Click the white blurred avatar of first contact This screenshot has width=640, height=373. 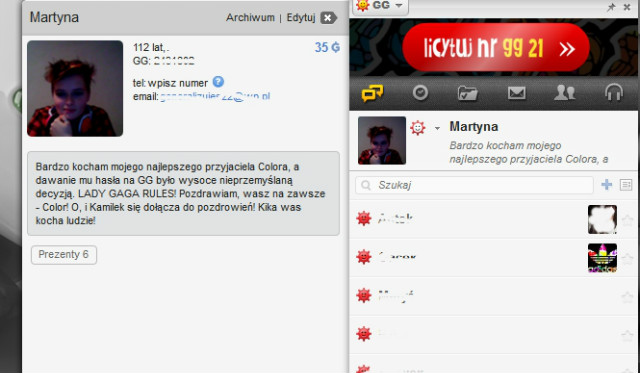(602, 220)
